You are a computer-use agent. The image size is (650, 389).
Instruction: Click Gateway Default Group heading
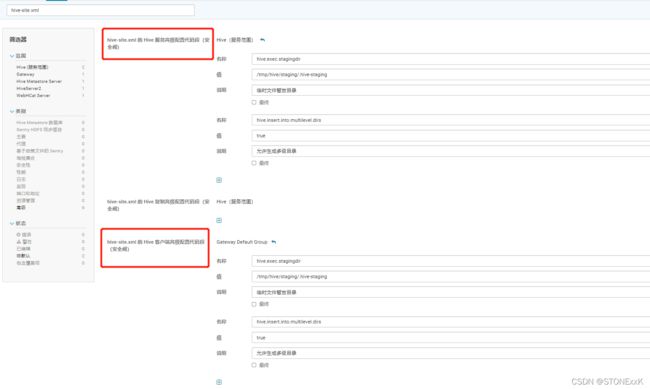pyautogui.click(x=242, y=242)
